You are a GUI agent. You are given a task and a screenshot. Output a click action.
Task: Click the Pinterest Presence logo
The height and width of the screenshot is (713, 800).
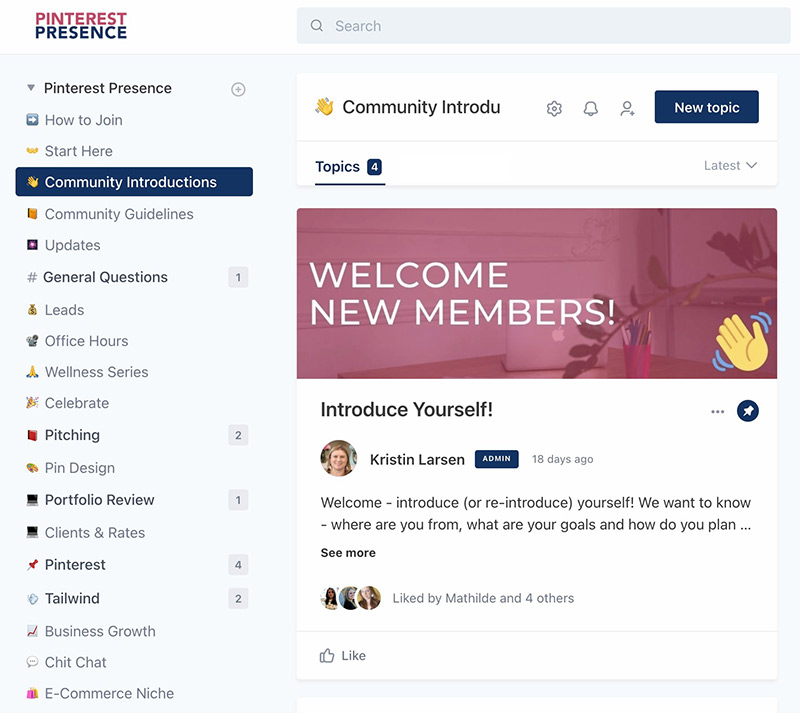[x=81, y=26]
